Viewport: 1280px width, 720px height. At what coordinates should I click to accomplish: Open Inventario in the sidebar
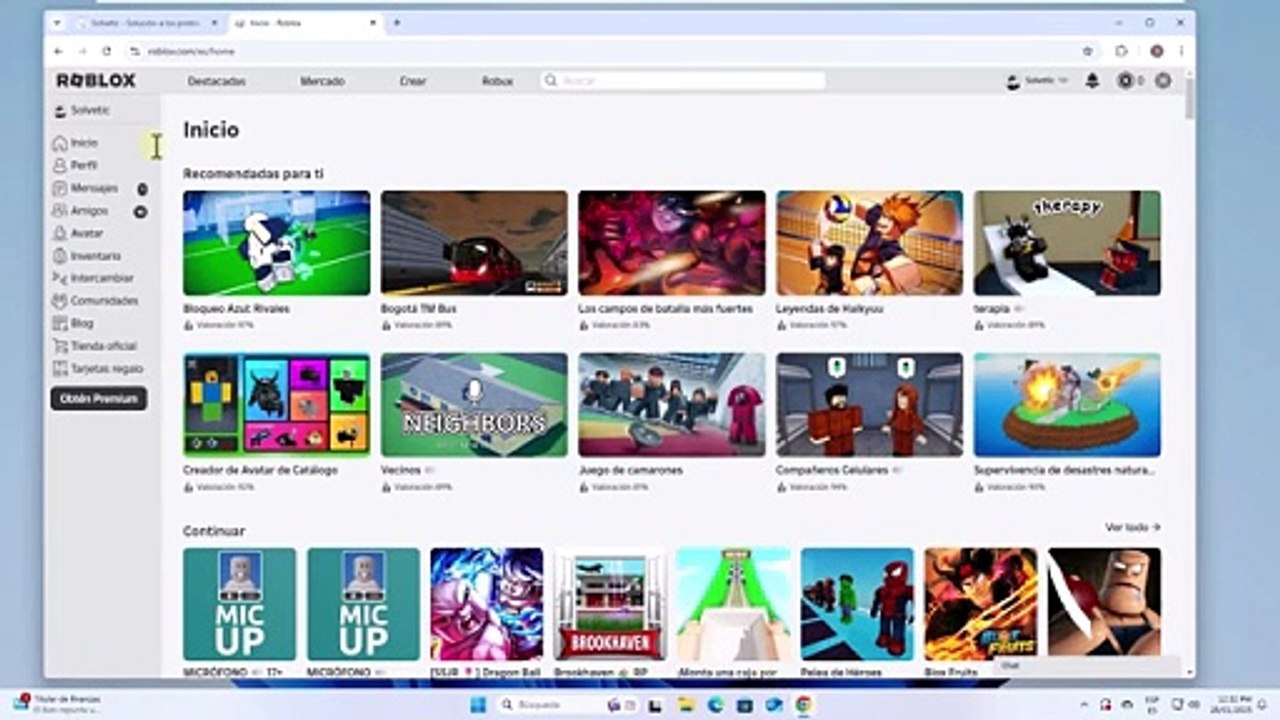click(94, 256)
